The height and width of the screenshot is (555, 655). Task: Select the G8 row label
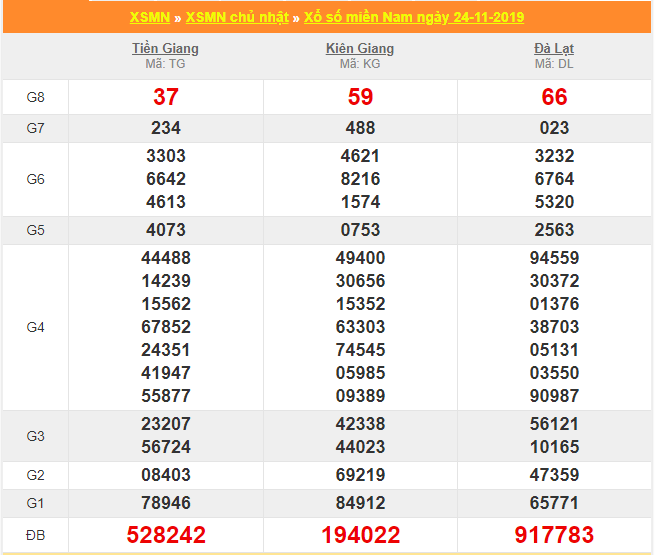(35, 97)
